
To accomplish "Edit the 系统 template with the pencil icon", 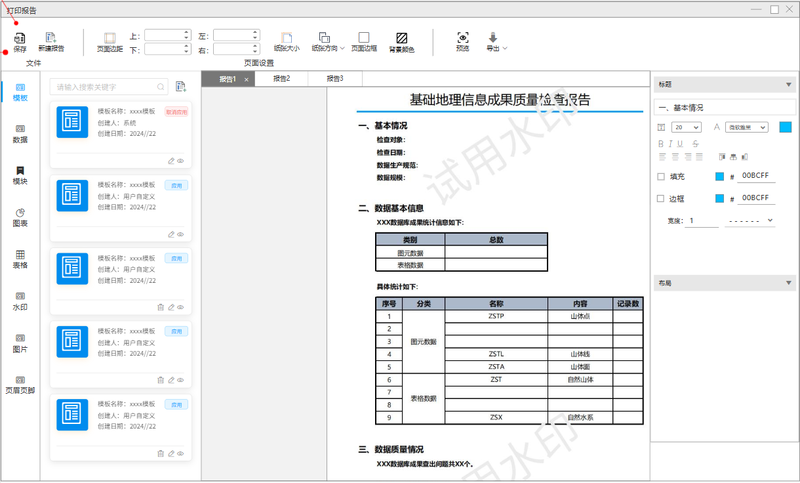I will [x=171, y=161].
